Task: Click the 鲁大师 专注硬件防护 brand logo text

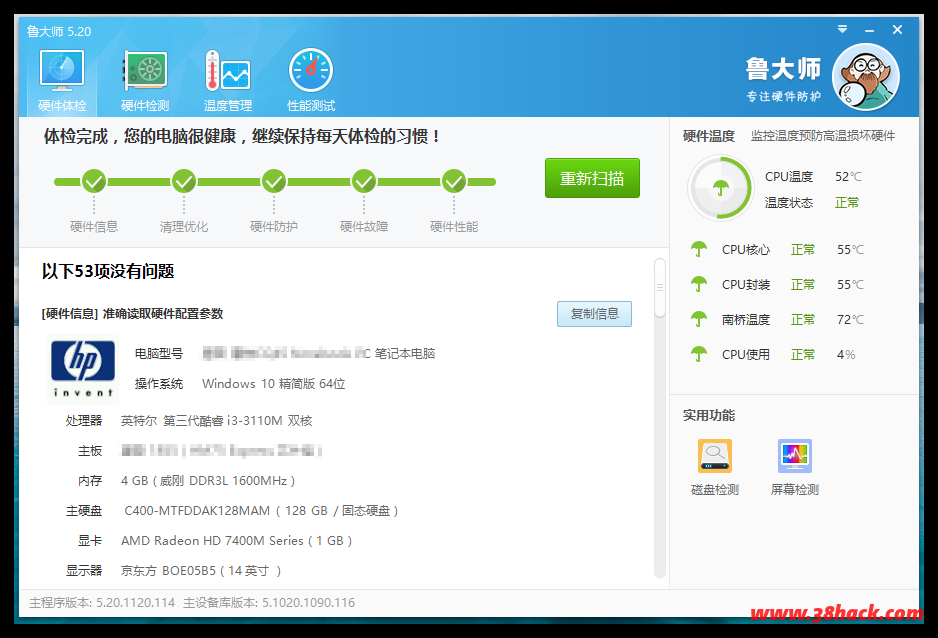Action: pos(784,78)
